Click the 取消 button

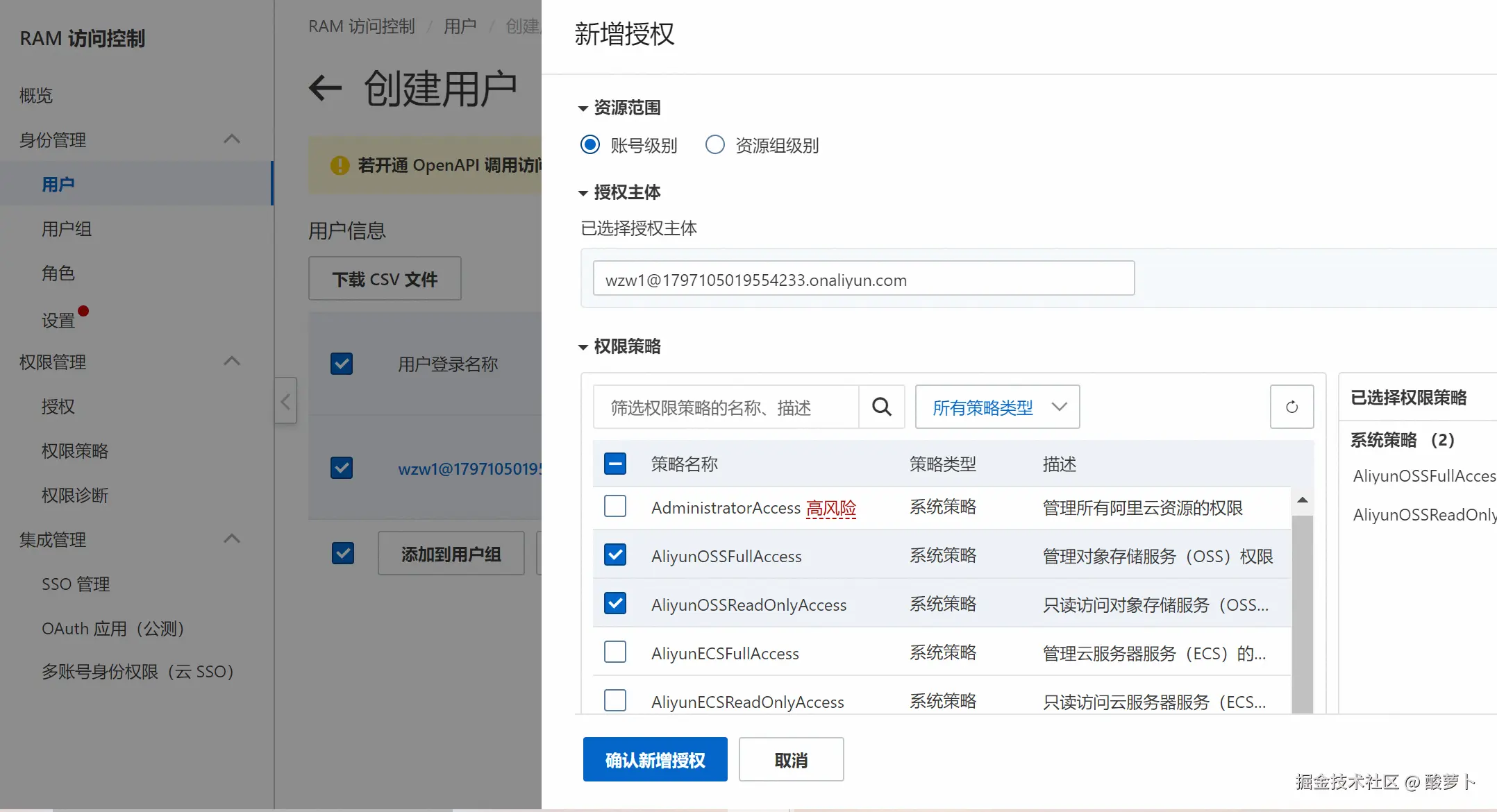(x=791, y=760)
